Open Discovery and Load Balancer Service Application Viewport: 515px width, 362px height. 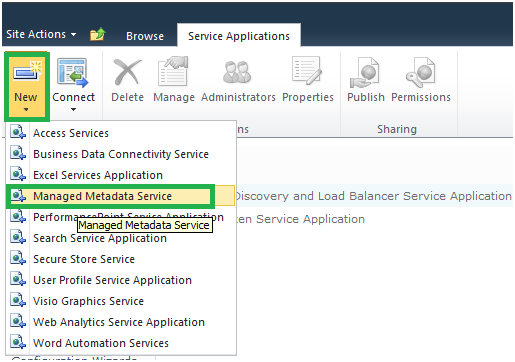374,196
